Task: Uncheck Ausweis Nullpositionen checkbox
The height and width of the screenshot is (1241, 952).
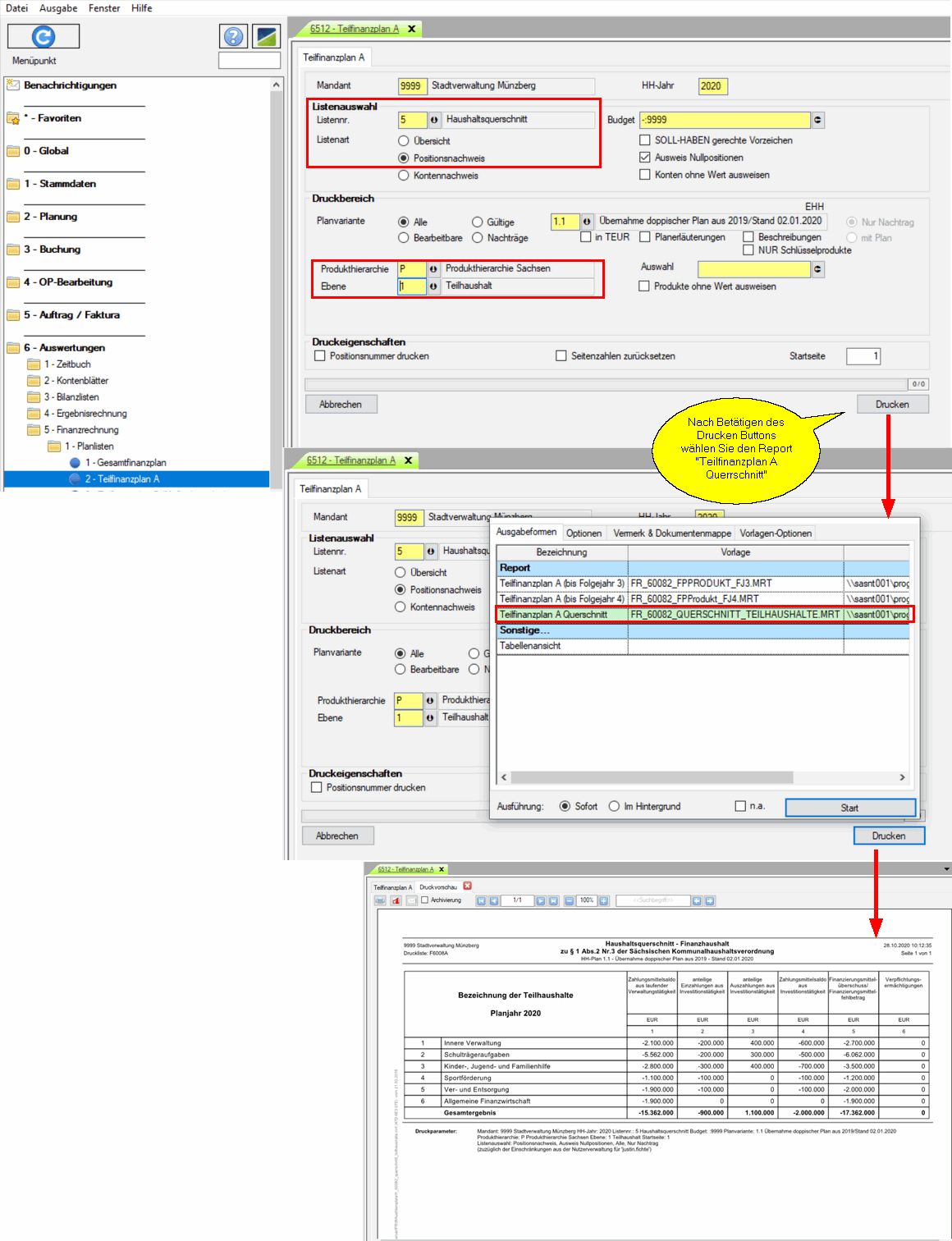Action: (x=645, y=158)
